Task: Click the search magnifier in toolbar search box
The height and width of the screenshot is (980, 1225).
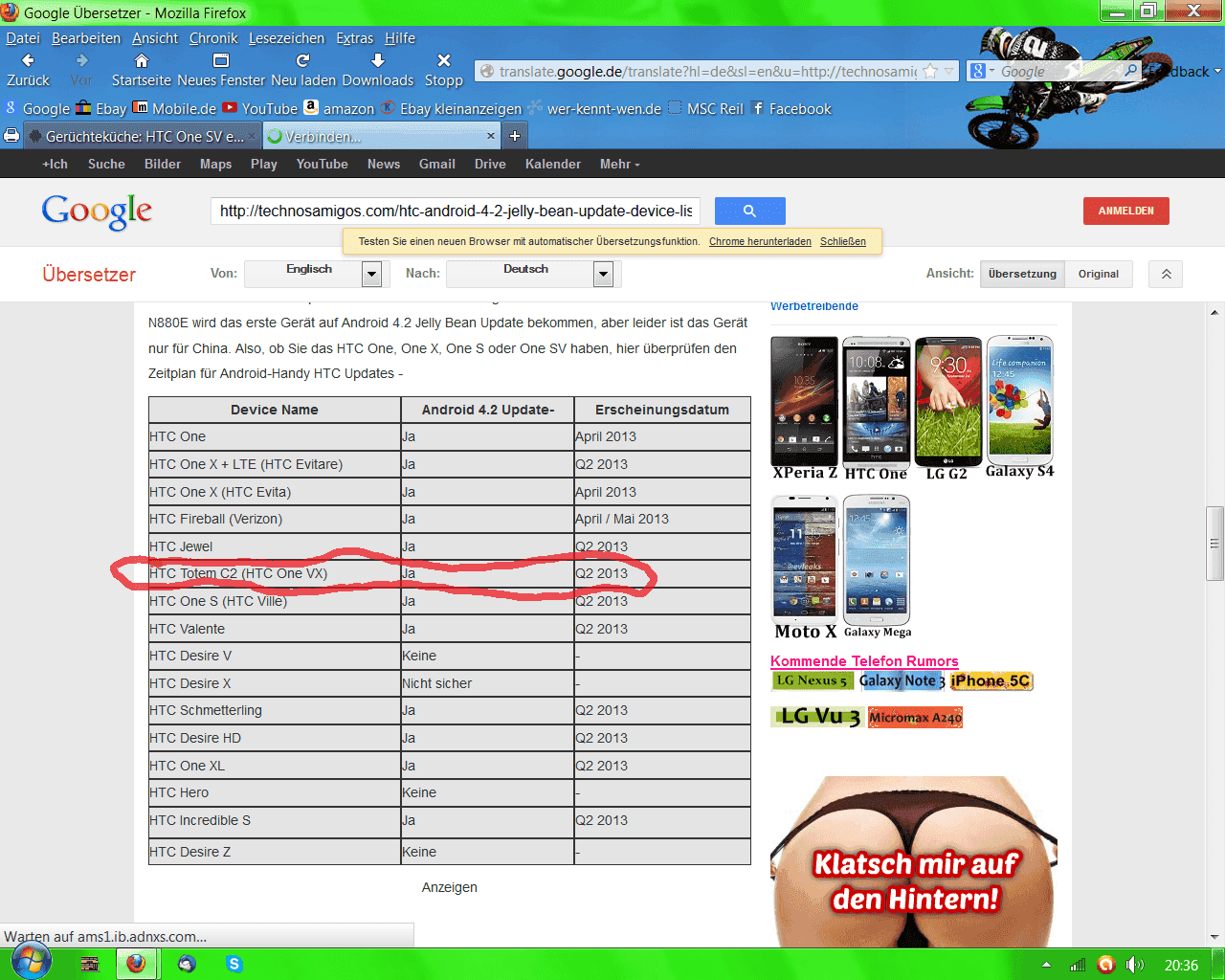Action: pos(1131,71)
